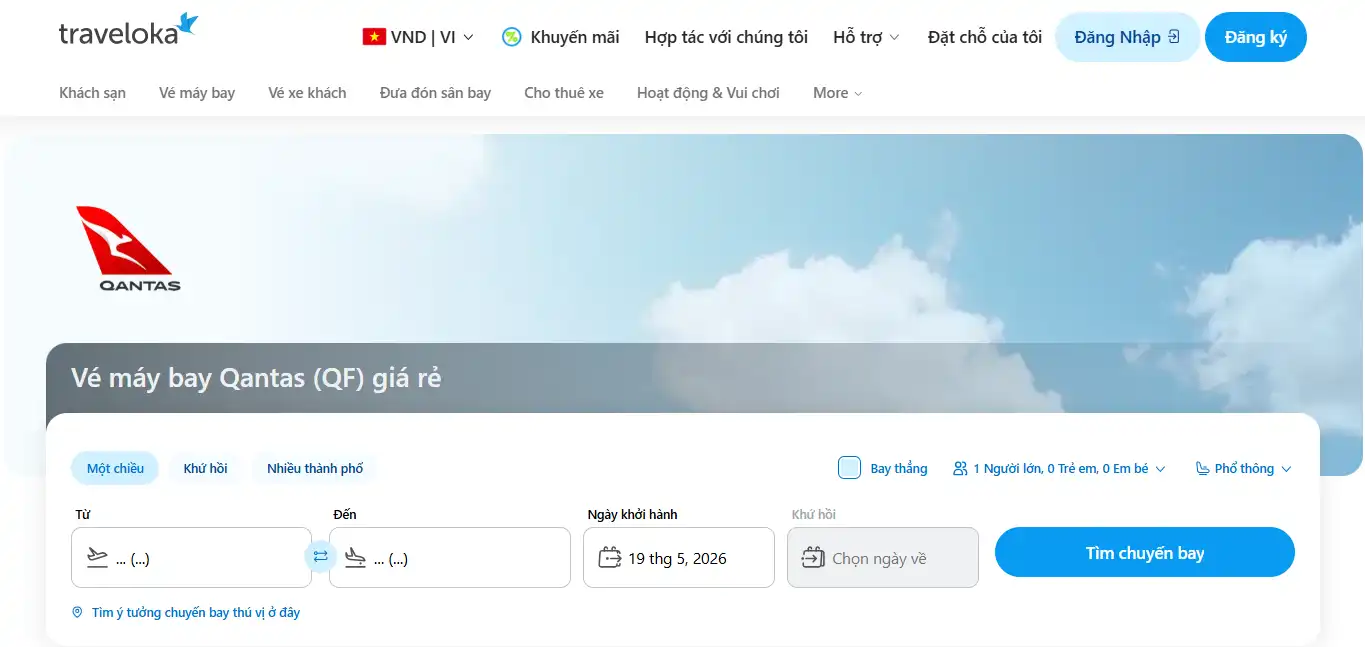The image size is (1365, 647).
Task: Open the Hợp tác với chúng tôi link
Action: (726, 37)
